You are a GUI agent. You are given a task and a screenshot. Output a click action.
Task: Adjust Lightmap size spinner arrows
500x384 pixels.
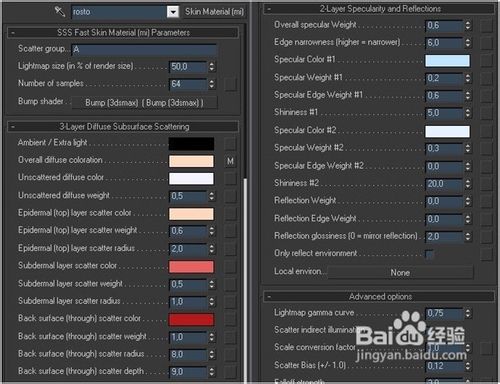[212, 67]
